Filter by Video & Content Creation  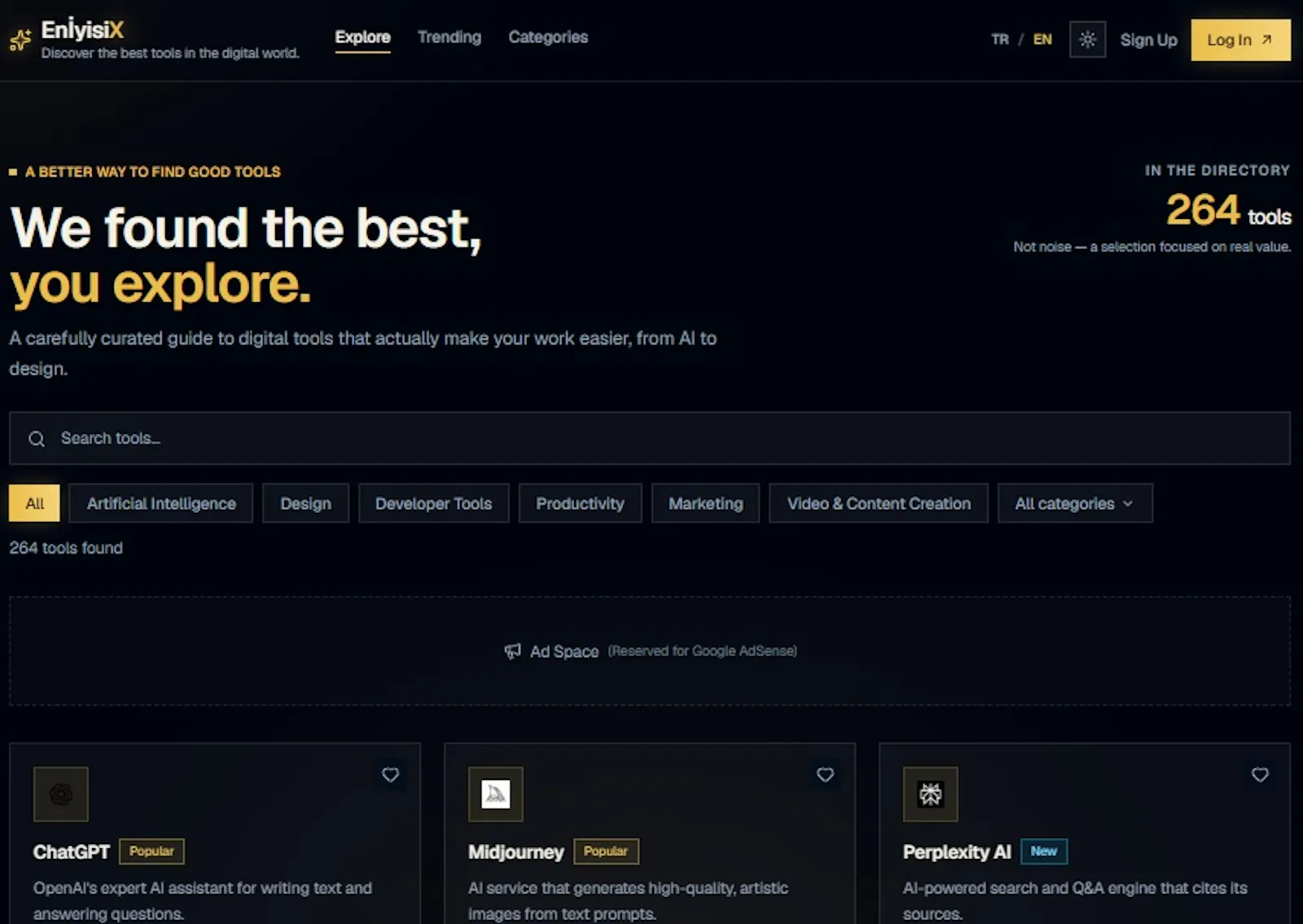coord(879,503)
